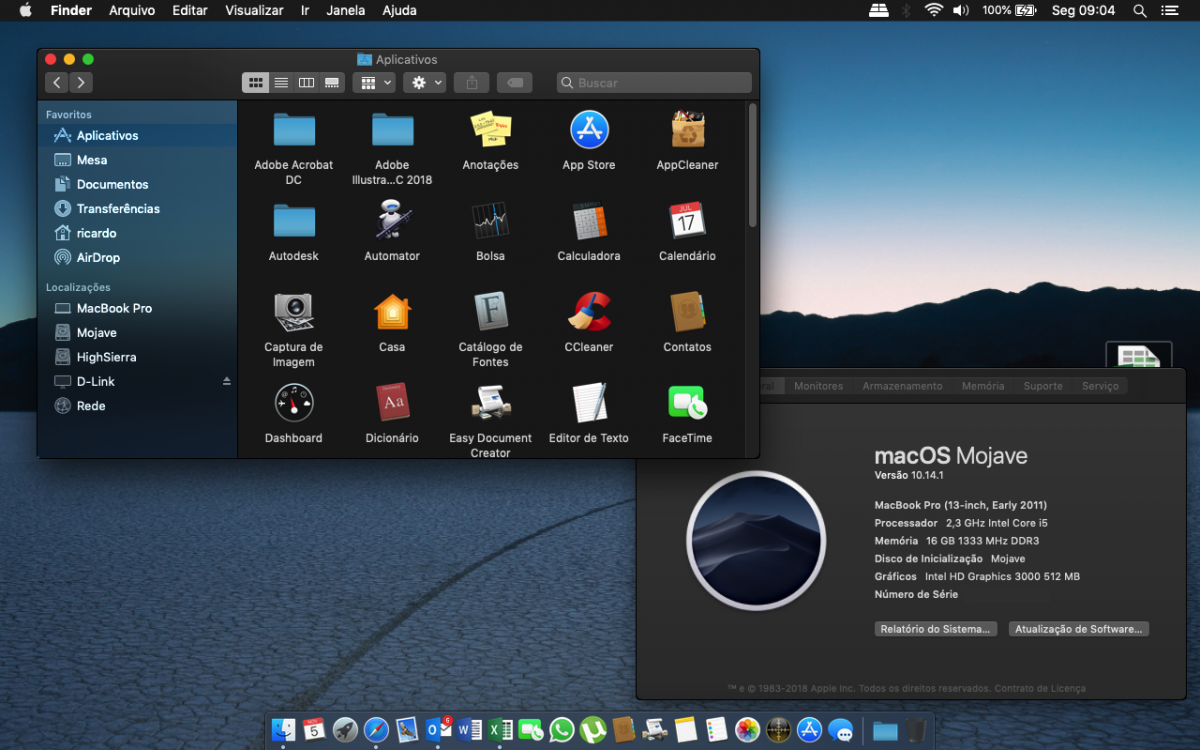Select the Anotações app icon
The image size is (1200, 750).
coord(491,129)
